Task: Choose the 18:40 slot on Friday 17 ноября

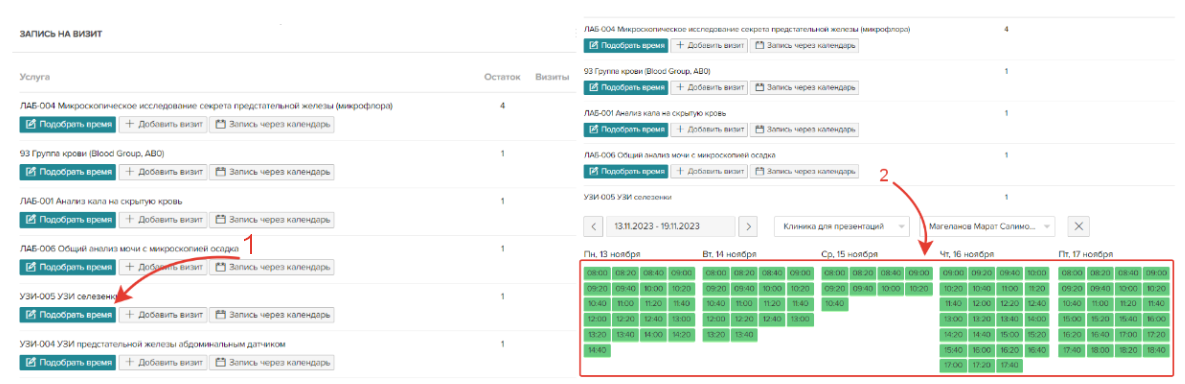Action: point(1156,351)
